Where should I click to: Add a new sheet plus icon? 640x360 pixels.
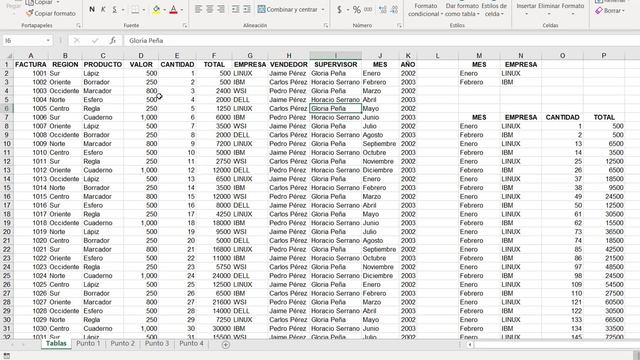(x=225, y=344)
